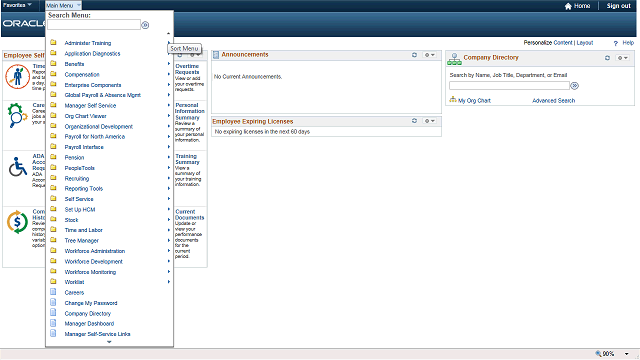Click the Help question mark icon

[616, 43]
